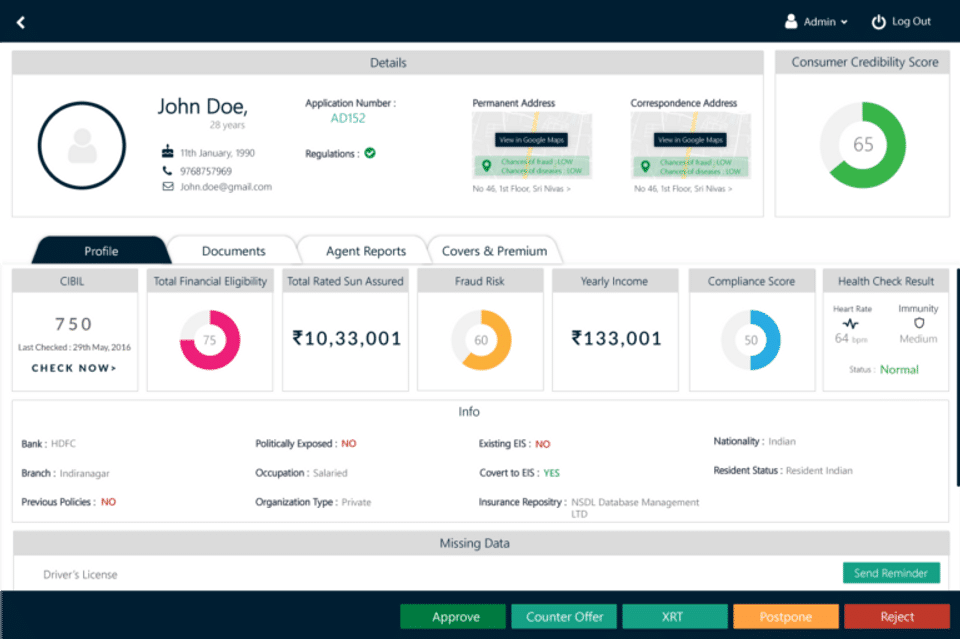960x639 pixels.
Task: Click the phone icon beside 9768757969
Action: pos(167,171)
